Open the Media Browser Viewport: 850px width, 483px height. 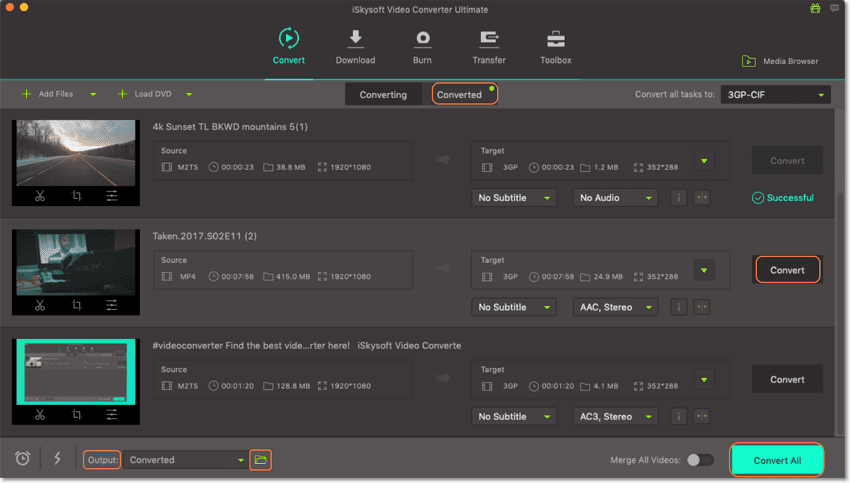click(x=780, y=61)
